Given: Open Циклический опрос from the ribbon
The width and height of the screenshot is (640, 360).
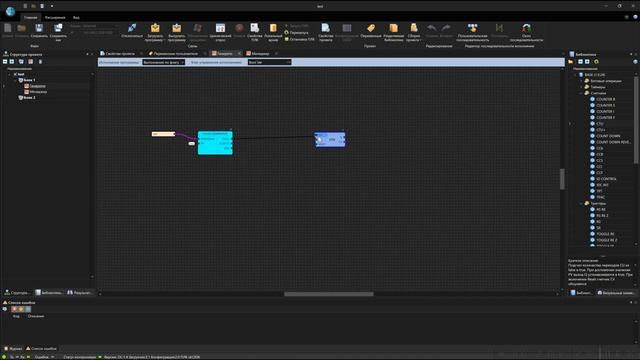Looking at the screenshot, I should (x=220, y=28).
